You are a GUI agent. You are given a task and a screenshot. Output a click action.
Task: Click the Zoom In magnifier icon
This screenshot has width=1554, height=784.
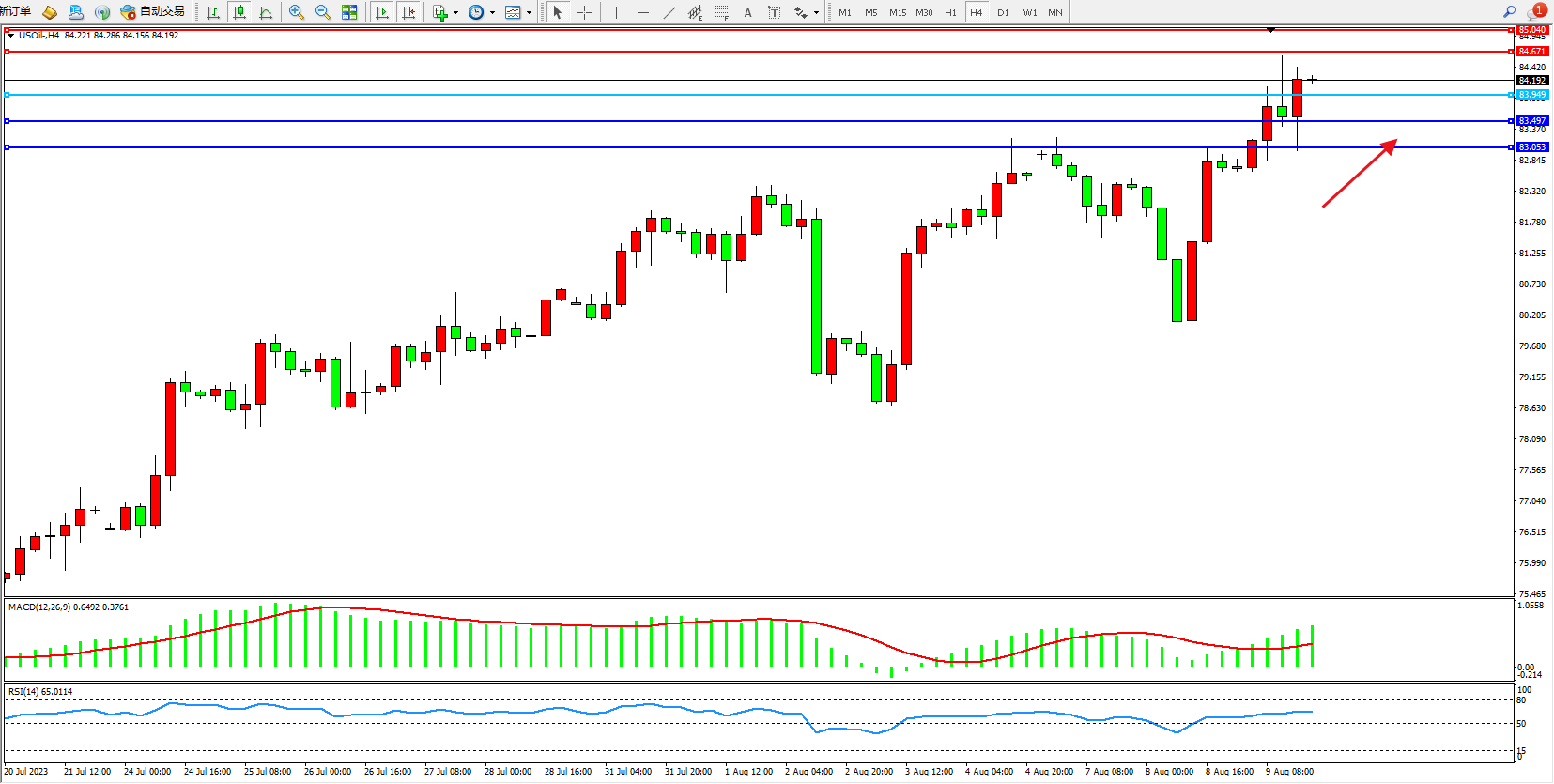(297, 12)
